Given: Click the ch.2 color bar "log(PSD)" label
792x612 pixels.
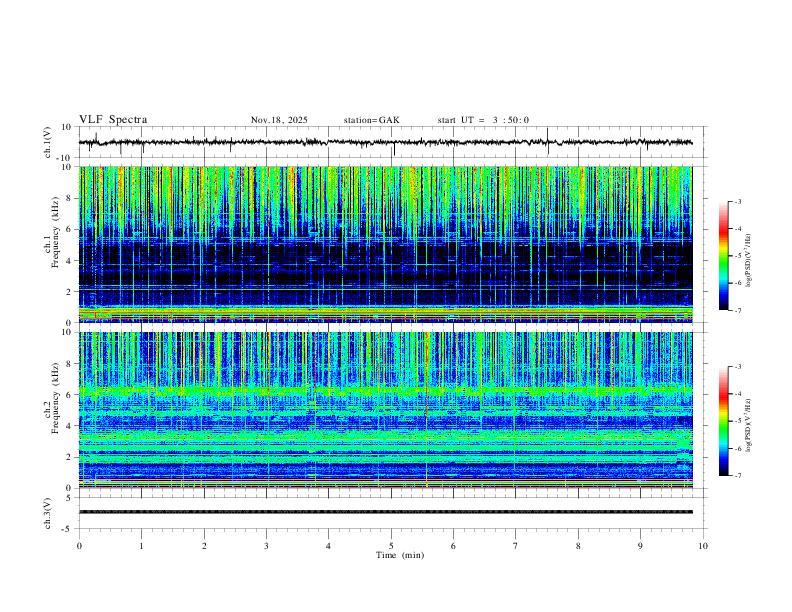Looking at the screenshot, I should [x=748, y=425].
